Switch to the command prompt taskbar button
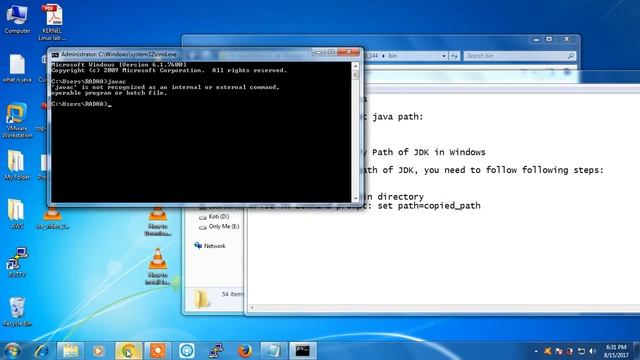Image resolution: width=640 pixels, height=360 pixels. [303, 351]
